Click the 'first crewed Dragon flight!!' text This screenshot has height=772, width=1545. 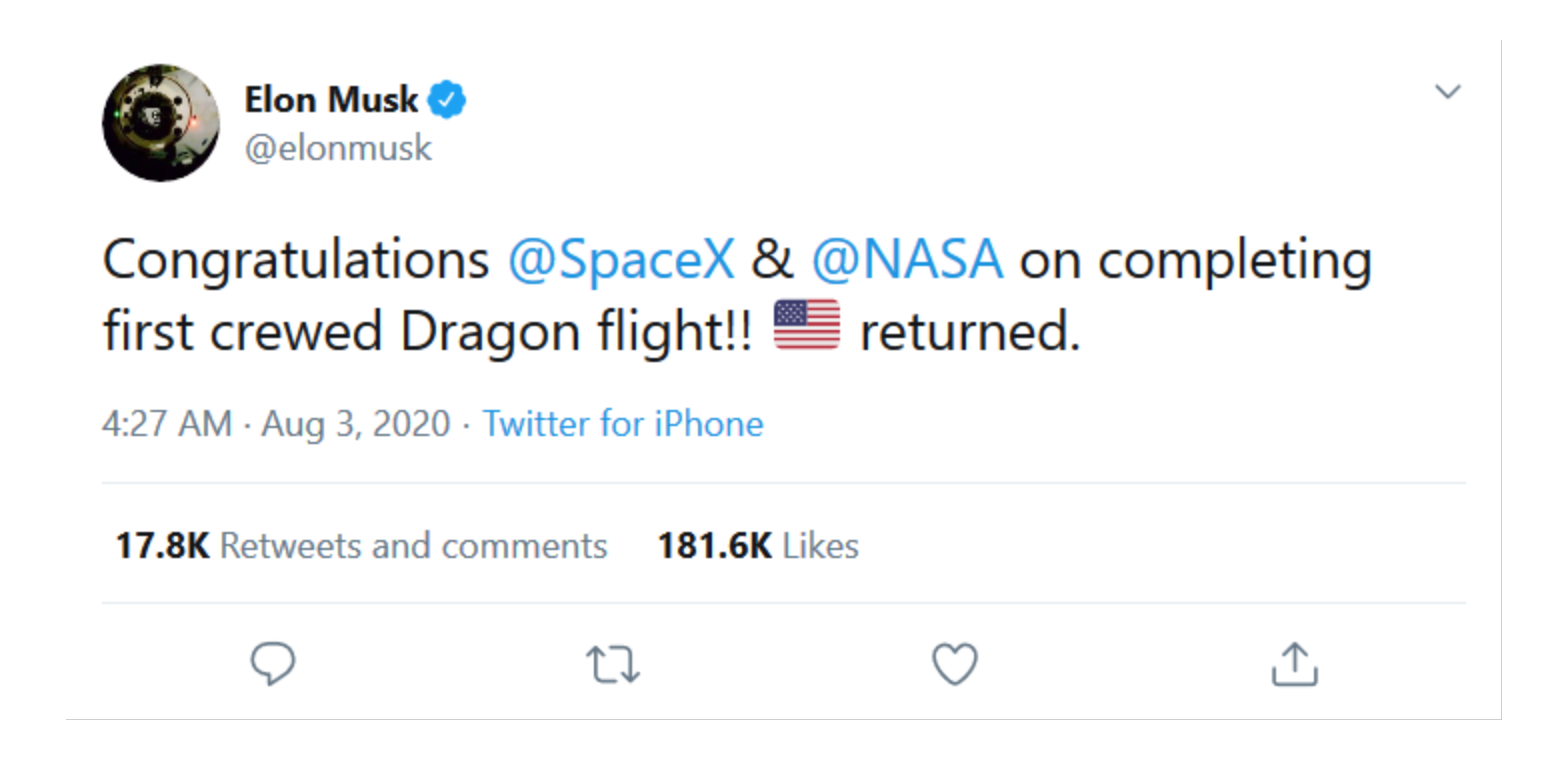(x=427, y=333)
